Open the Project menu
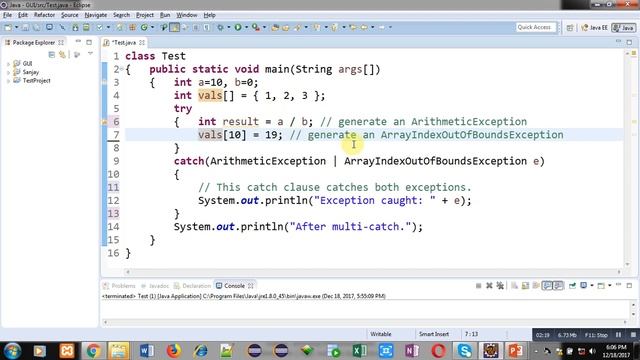640x360 pixels. coord(145,15)
